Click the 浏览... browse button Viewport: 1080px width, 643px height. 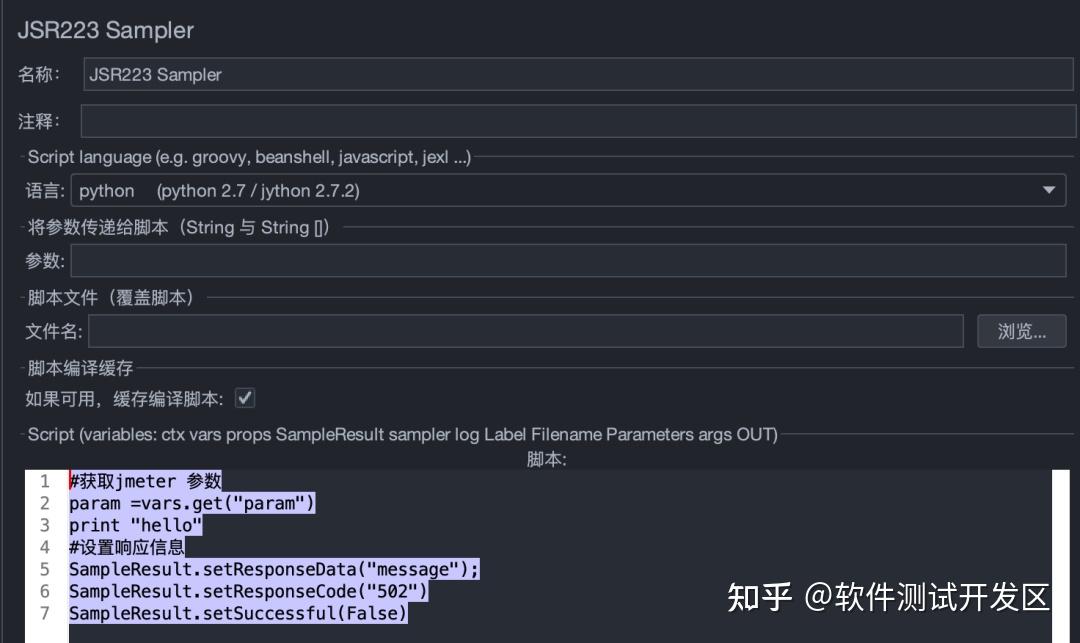tap(1021, 331)
